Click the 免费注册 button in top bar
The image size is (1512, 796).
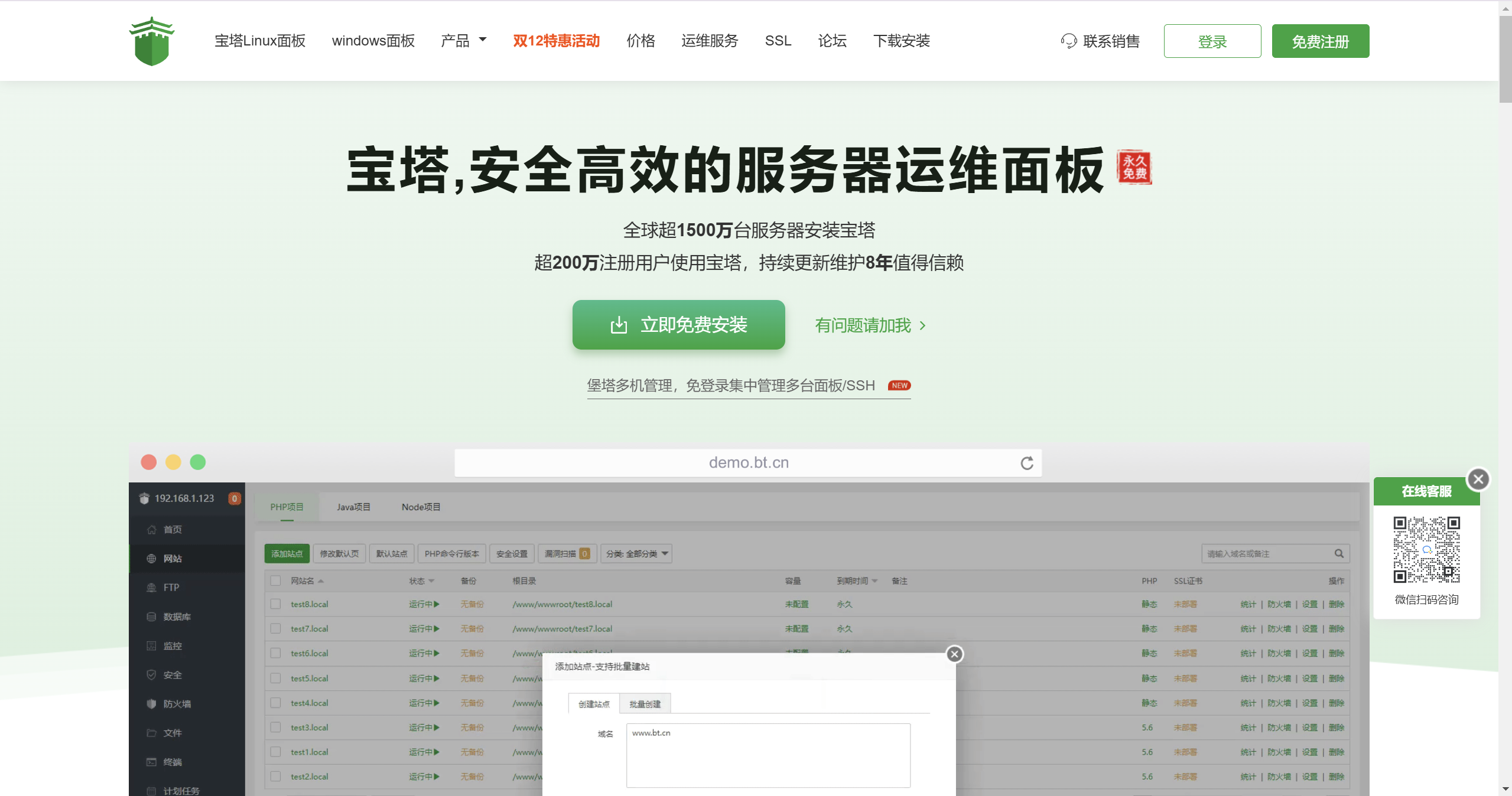(1320, 41)
